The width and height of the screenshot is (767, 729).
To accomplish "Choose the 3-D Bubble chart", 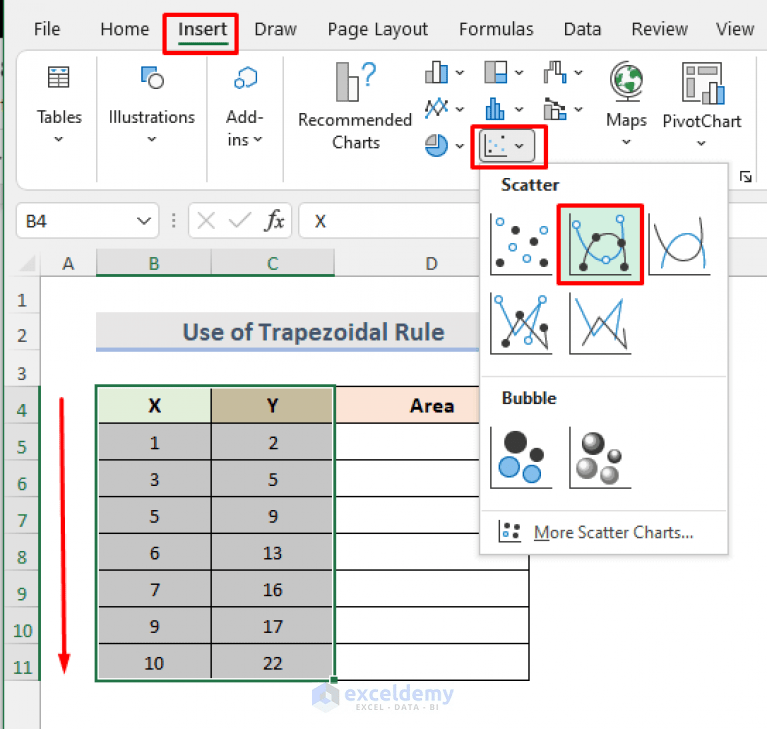I will coord(600,457).
